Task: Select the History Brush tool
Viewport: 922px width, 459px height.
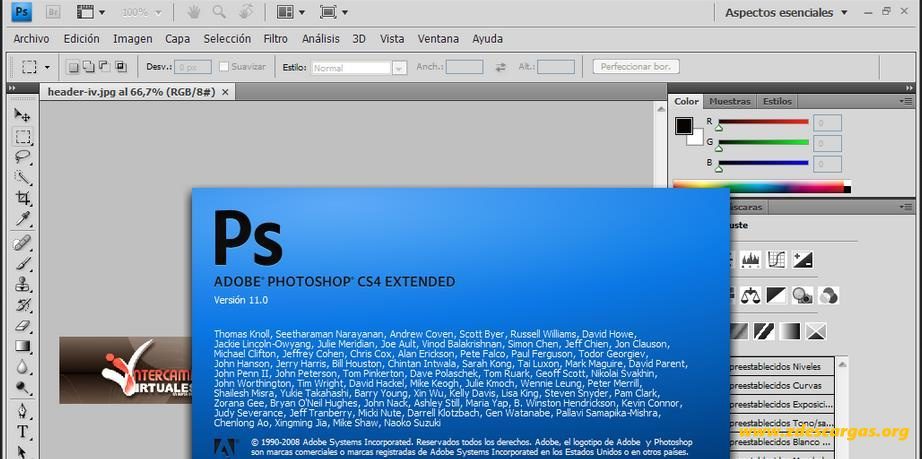Action: click(22, 305)
